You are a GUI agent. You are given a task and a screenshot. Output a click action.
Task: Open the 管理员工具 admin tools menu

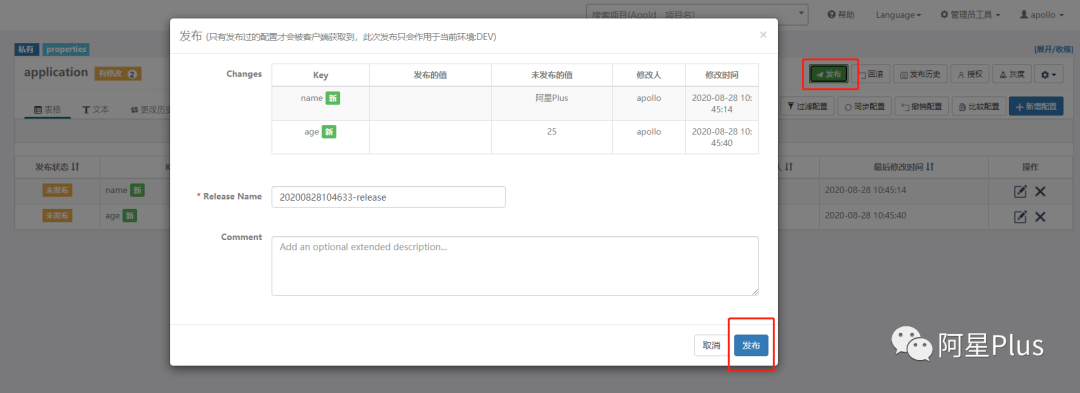click(970, 14)
